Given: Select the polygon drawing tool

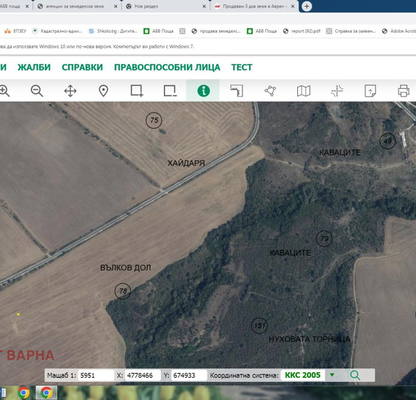Looking at the screenshot, I should click(270, 91).
